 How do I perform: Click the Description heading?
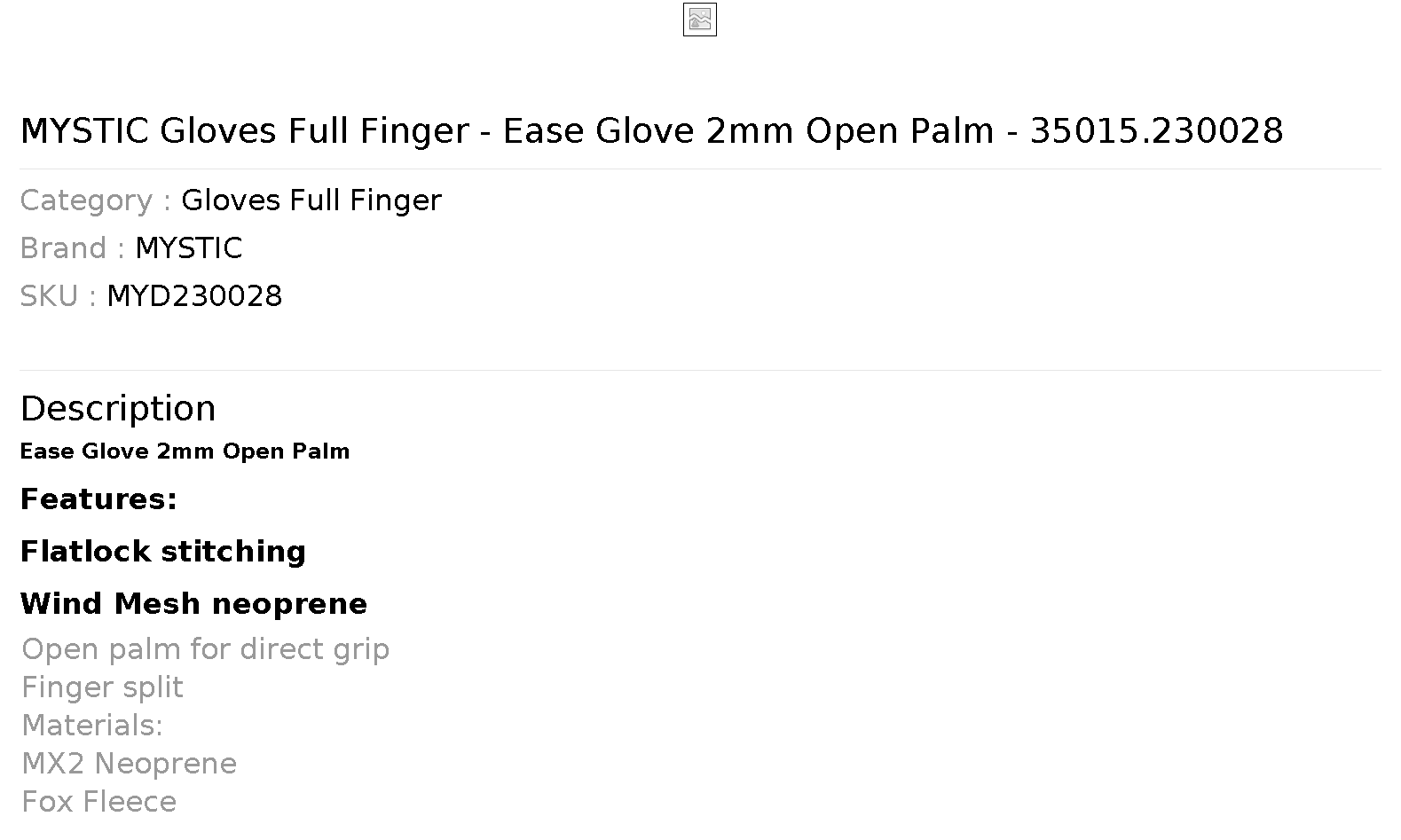tap(118, 409)
